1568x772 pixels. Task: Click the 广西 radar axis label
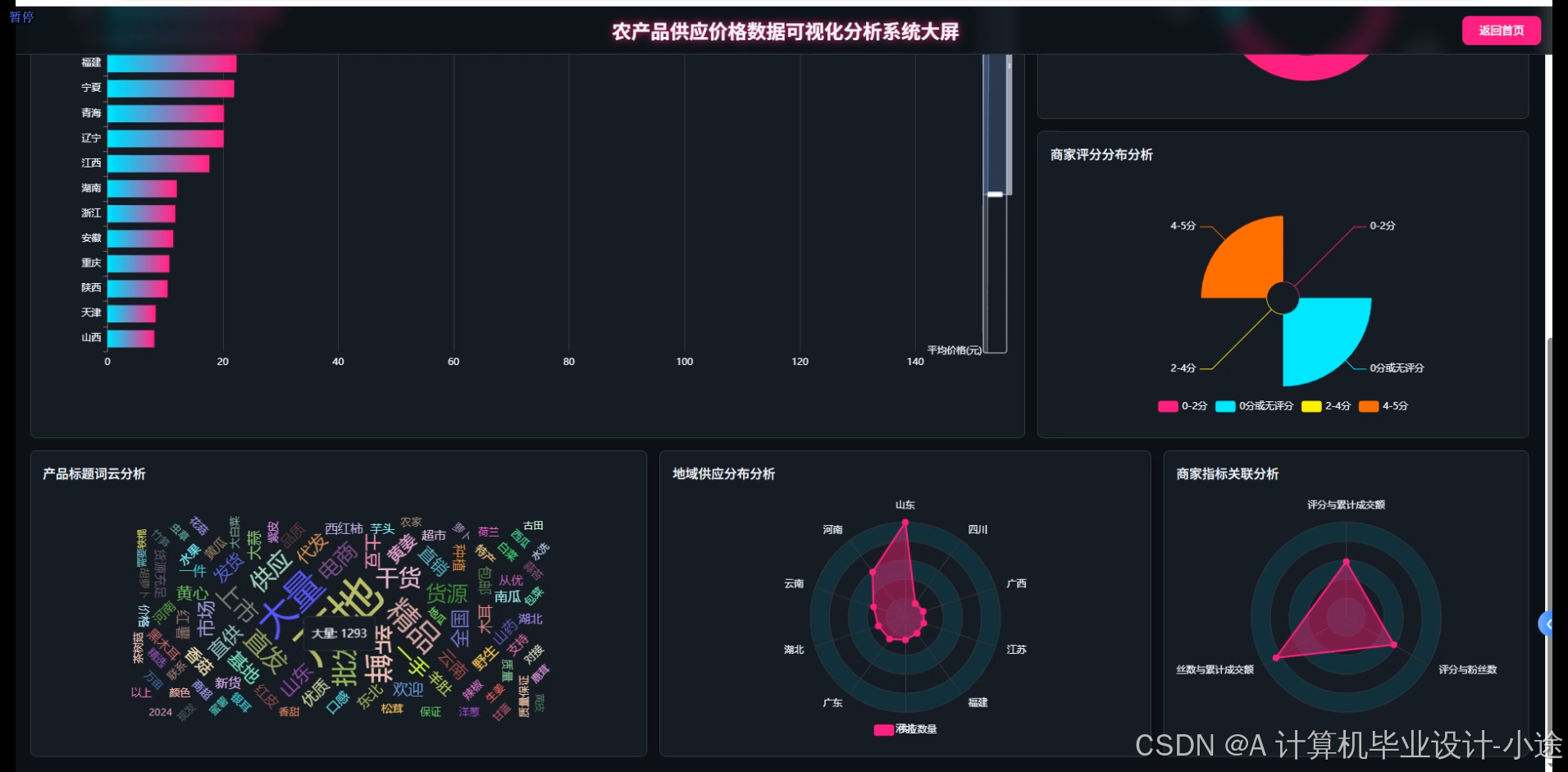pos(1016,583)
